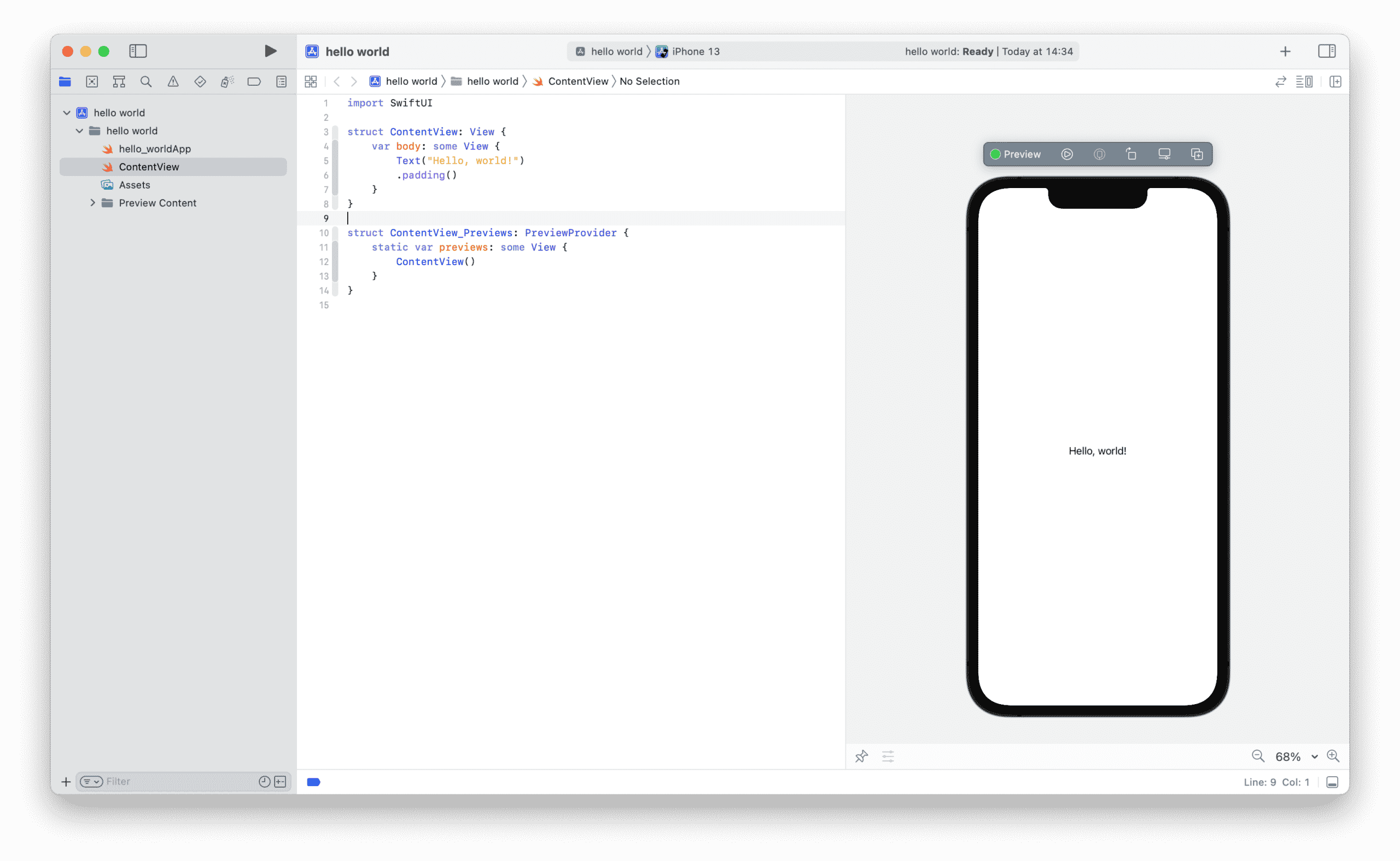
Task: Choose the iPhone 13 run destination
Action: pyautogui.click(x=687, y=51)
